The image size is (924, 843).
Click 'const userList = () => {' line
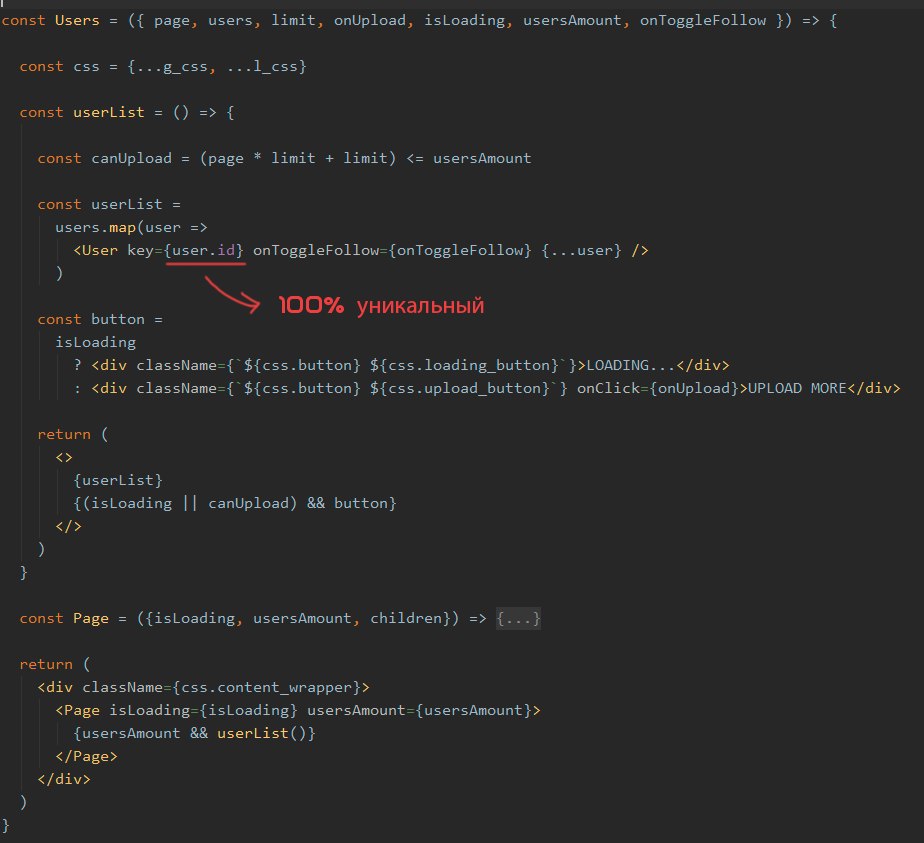coord(127,113)
